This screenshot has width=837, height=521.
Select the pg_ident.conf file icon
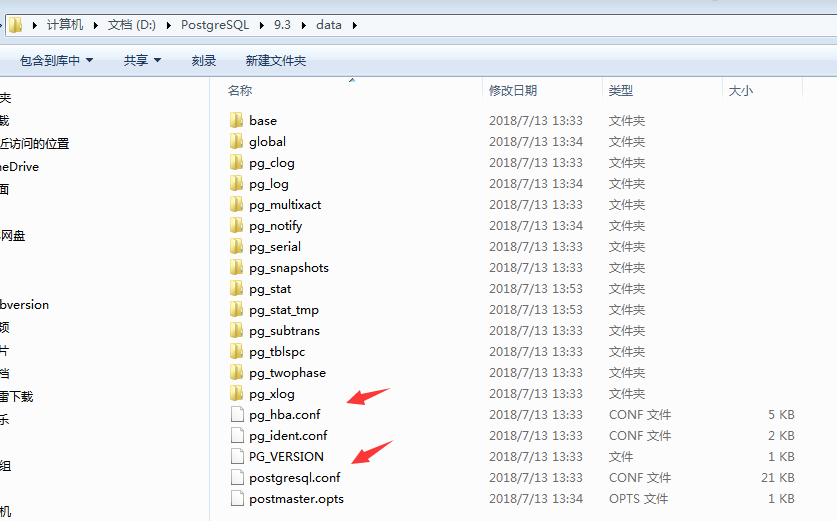237,435
